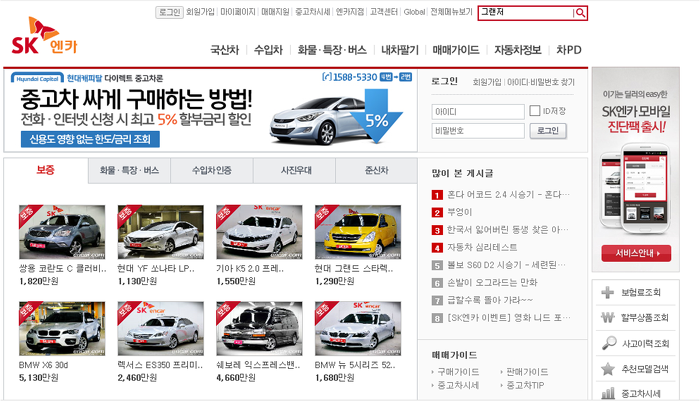Open 자동차 심리테스트 post
This screenshot has height=401, width=700.
[482, 247]
